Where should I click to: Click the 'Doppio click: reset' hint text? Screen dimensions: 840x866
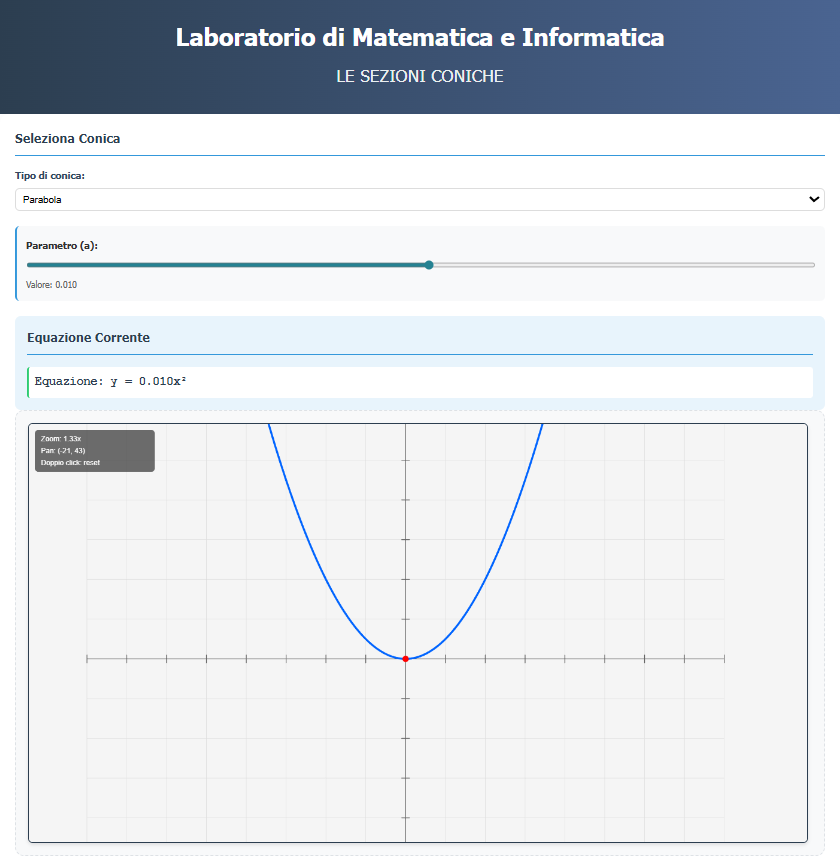pos(70,463)
